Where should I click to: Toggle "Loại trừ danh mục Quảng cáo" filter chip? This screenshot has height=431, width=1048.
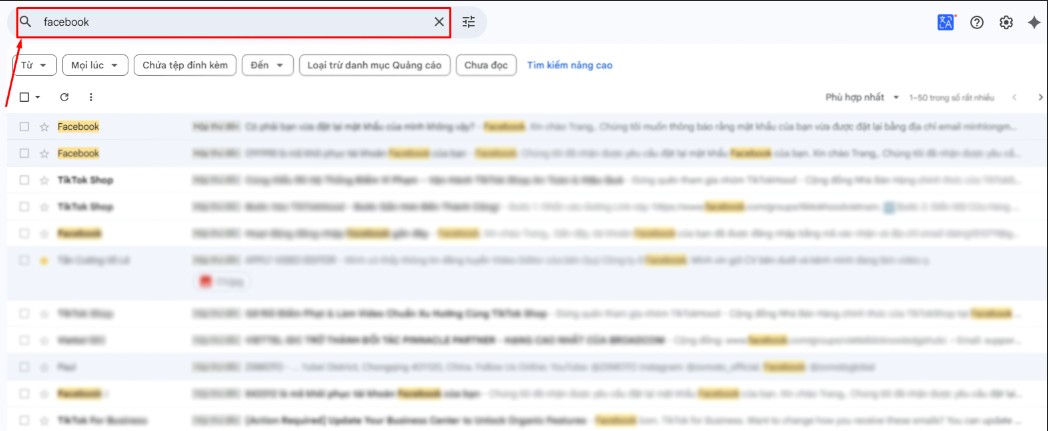pyautogui.click(x=374, y=65)
